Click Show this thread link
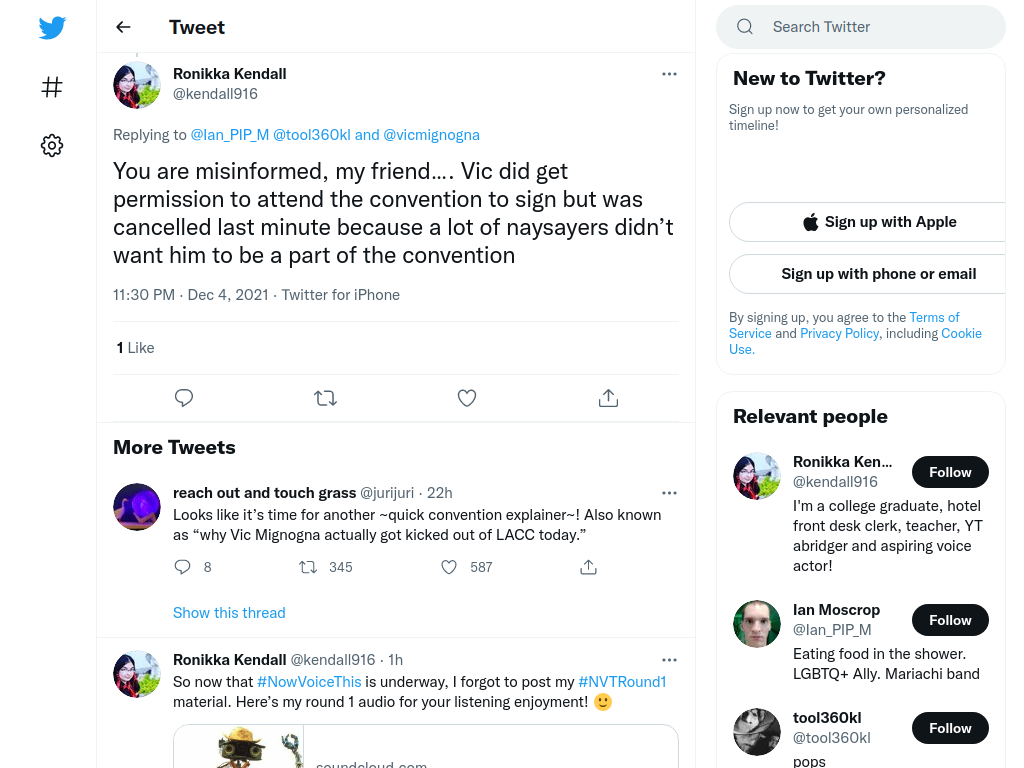This screenshot has height=768, width=1024. click(229, 613)
